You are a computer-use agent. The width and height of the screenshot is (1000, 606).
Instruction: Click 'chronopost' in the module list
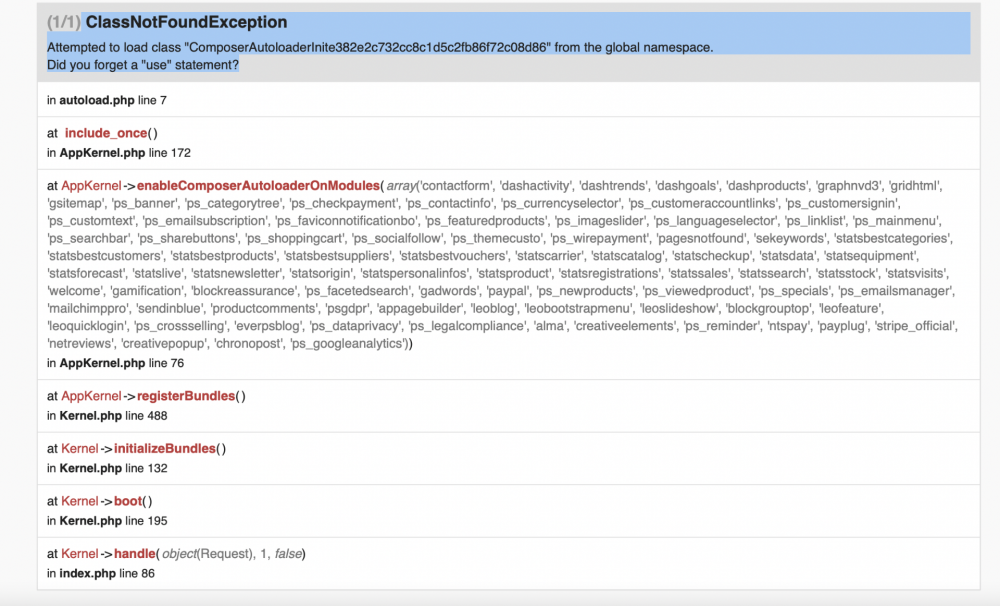point(247,344)
